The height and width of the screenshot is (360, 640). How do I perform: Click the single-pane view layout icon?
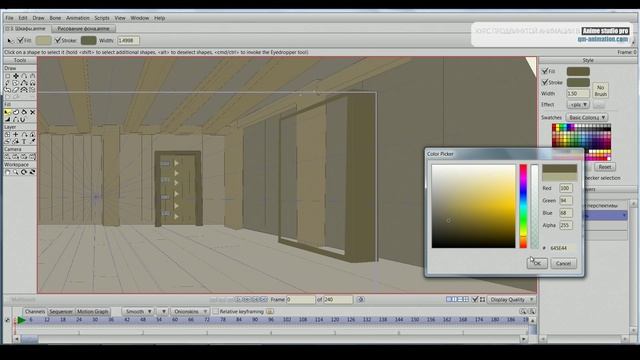[x=449, y=300]
